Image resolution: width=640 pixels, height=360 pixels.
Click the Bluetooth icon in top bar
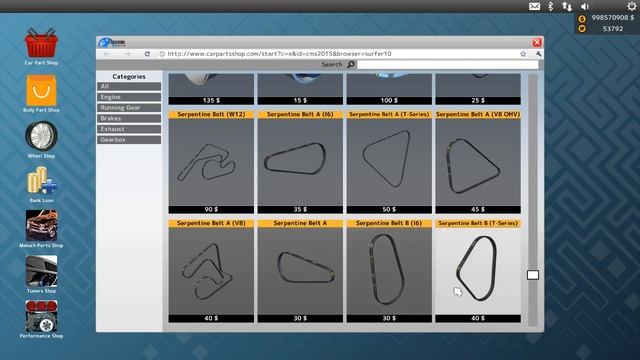coord(550,6)
